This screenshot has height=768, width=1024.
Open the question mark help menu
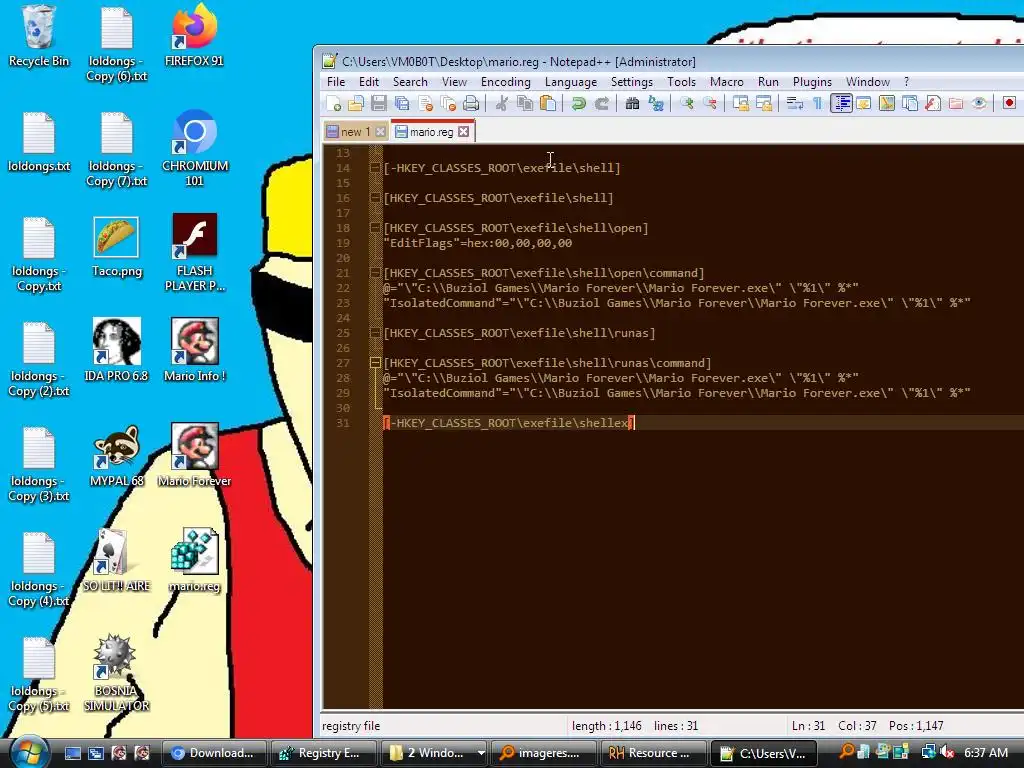(906, 82)
